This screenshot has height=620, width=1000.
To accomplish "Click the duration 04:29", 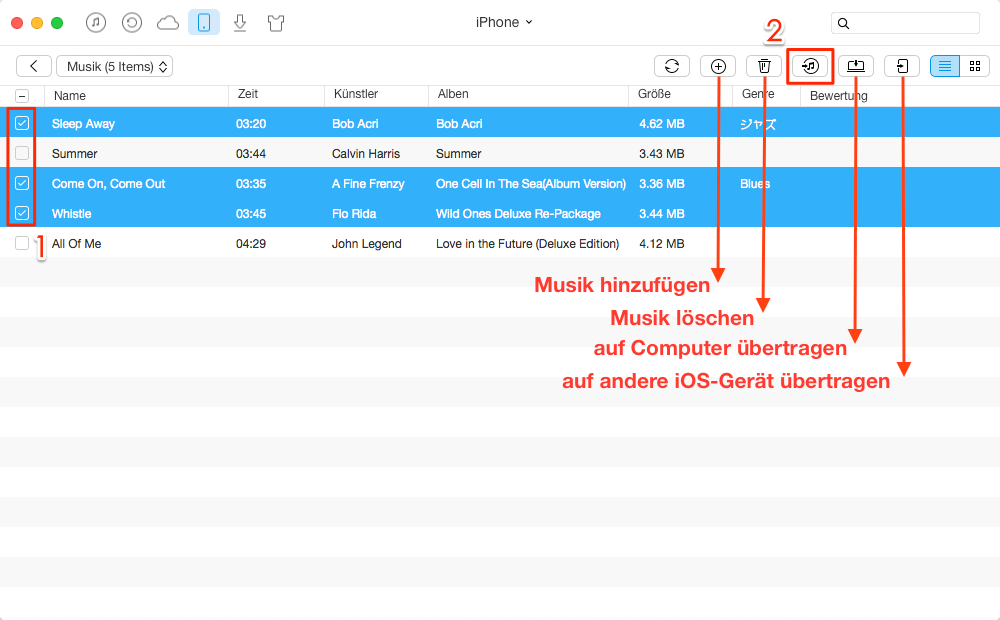I will pos(251,244).
